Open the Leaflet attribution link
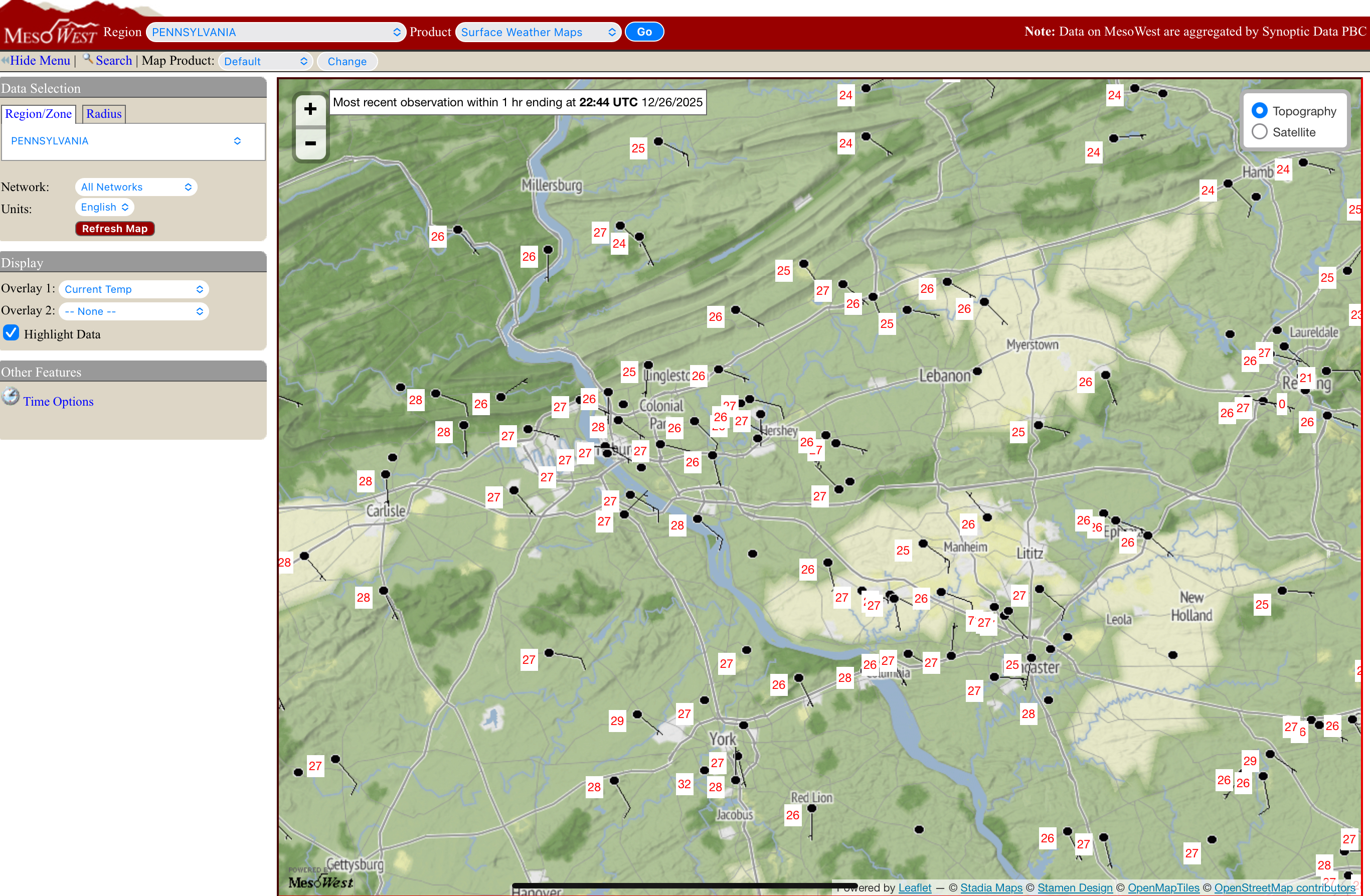The height and width of the screenshot is (896, 1370). [914, 887]
